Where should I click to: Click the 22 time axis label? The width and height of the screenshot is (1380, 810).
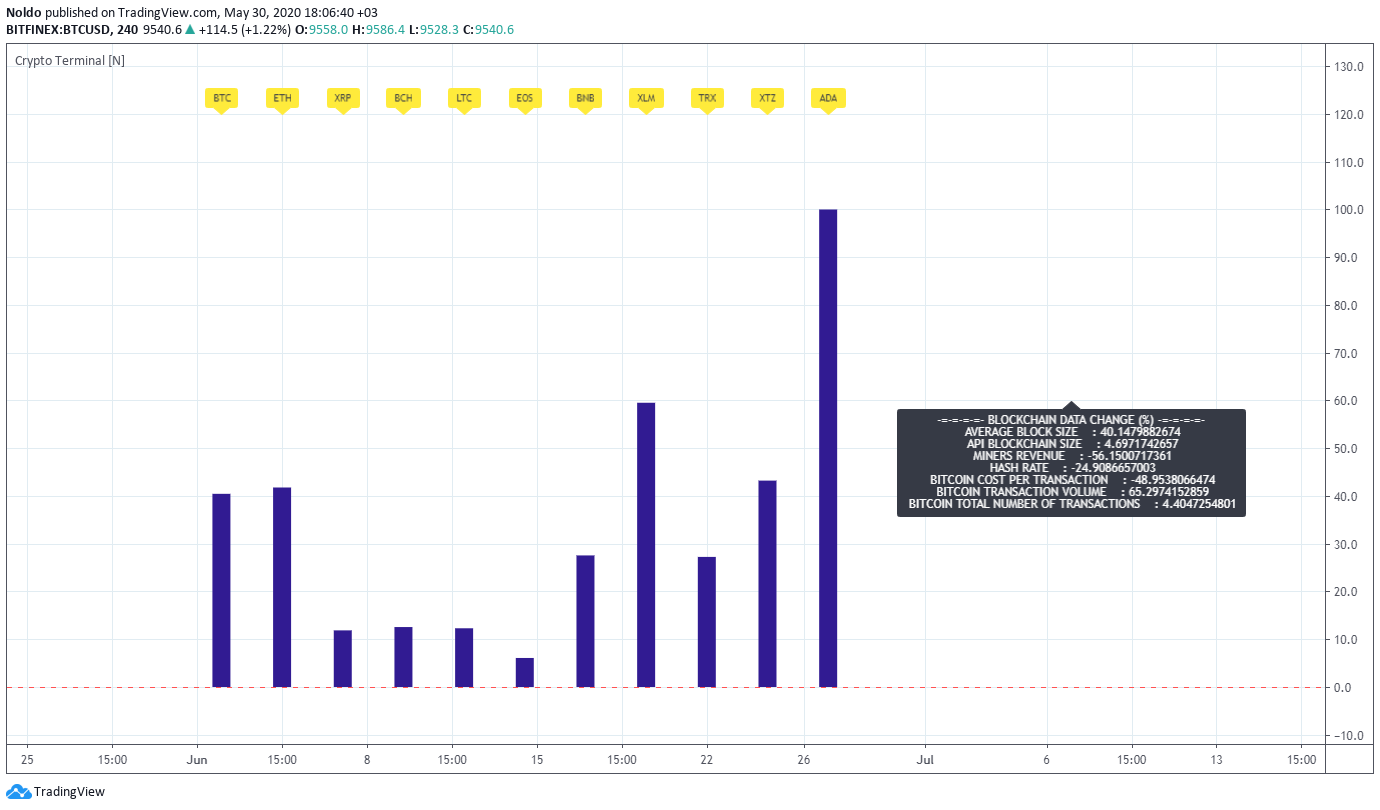click(707, 760)
